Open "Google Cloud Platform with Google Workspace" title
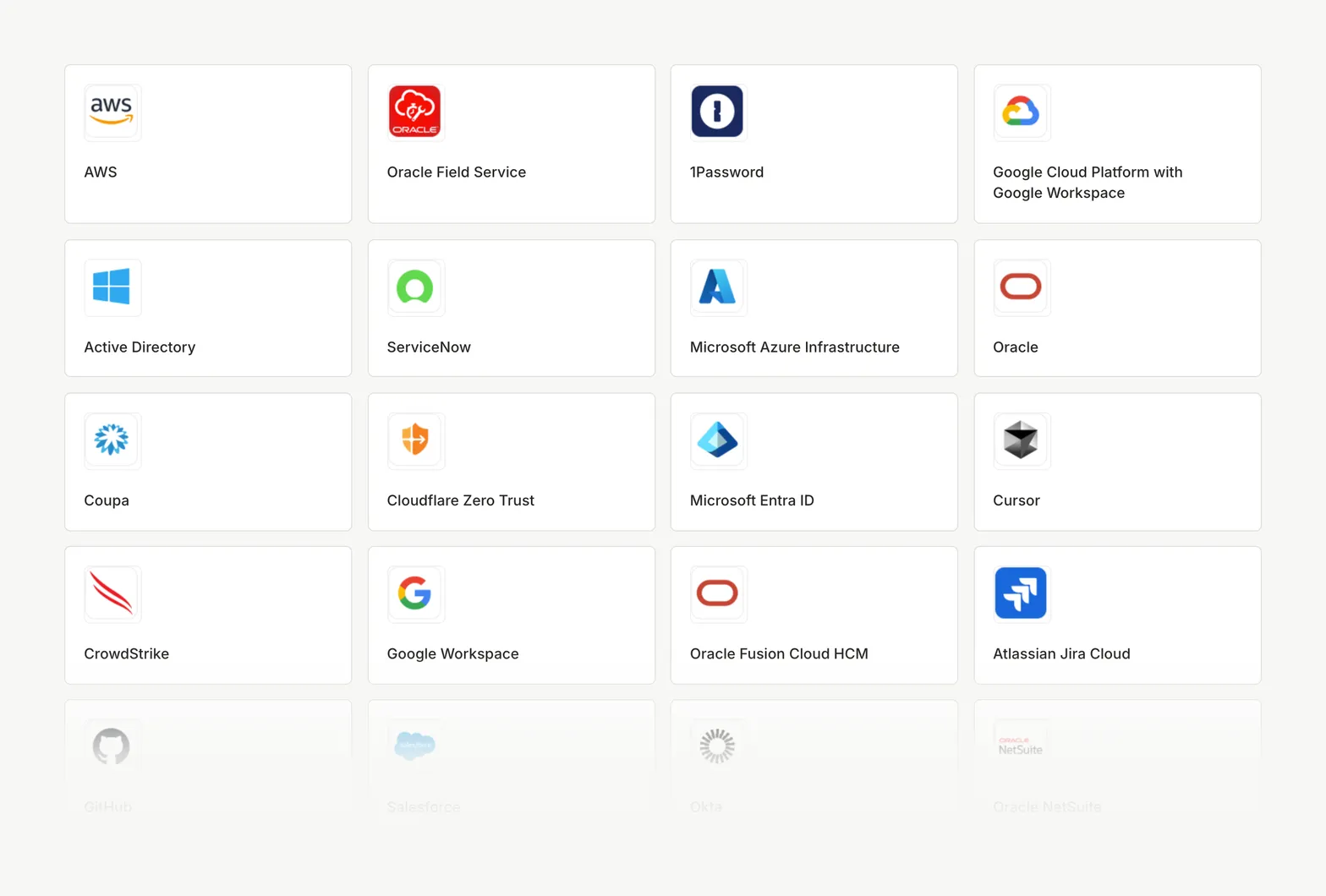This screenshot has height=896, width=1326. pos(1088,183)
